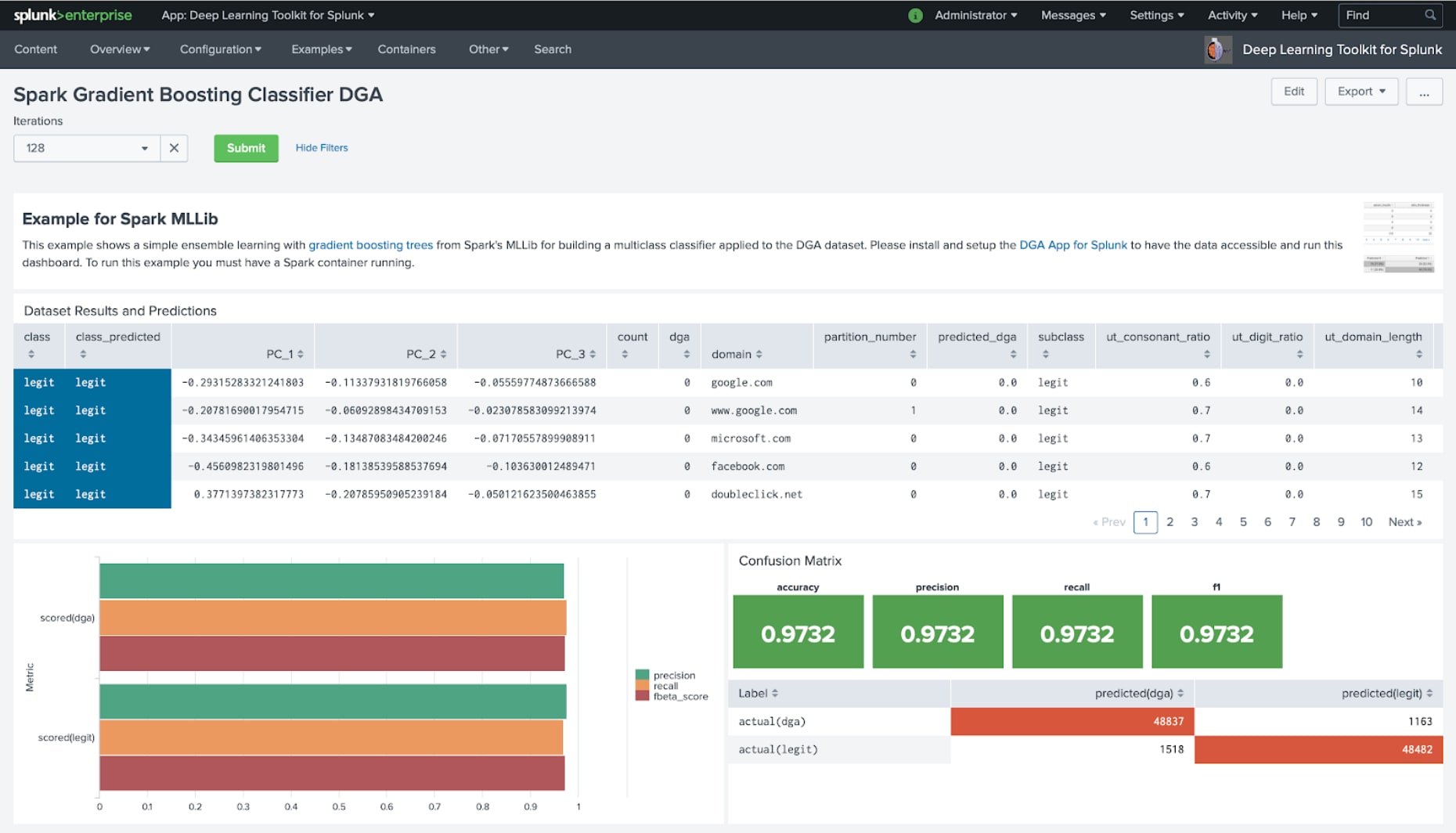Viewport: 1456px width, 833px height.
Task: Open the Content nav item
Action: [x=35, y=49]
